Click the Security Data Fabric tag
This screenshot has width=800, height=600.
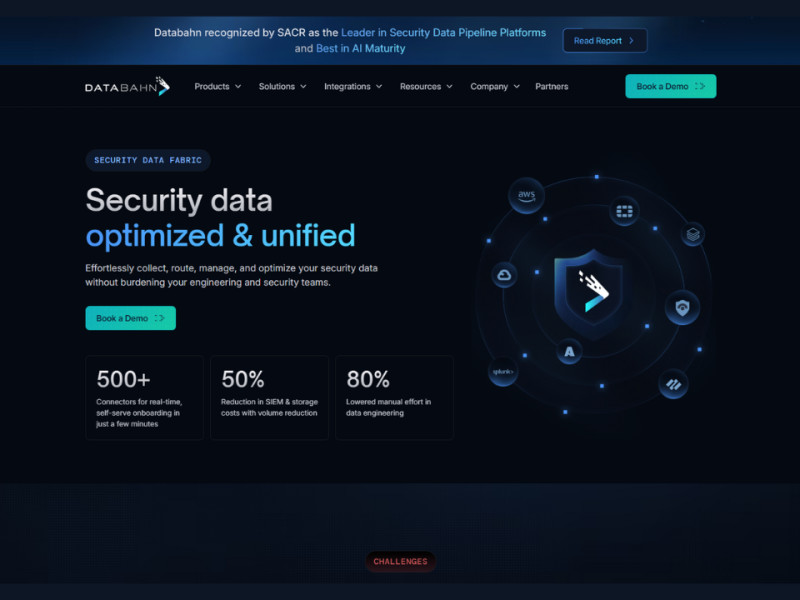148,160
